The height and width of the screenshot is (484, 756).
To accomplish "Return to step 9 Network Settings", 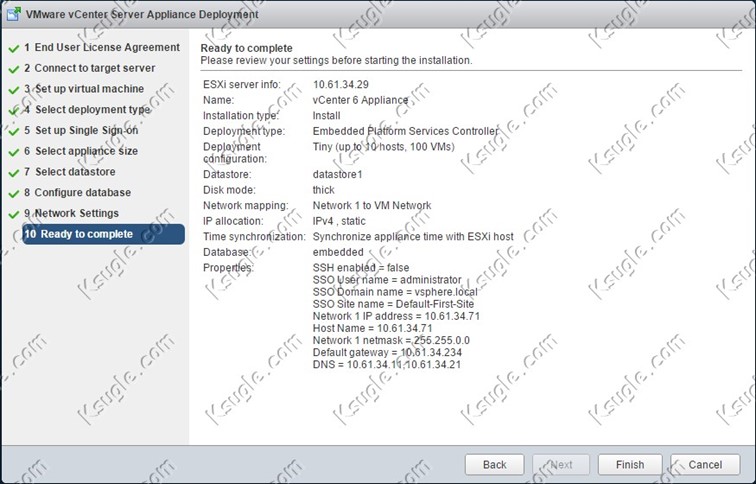I will pyautogui.click(x=71, y=213).
